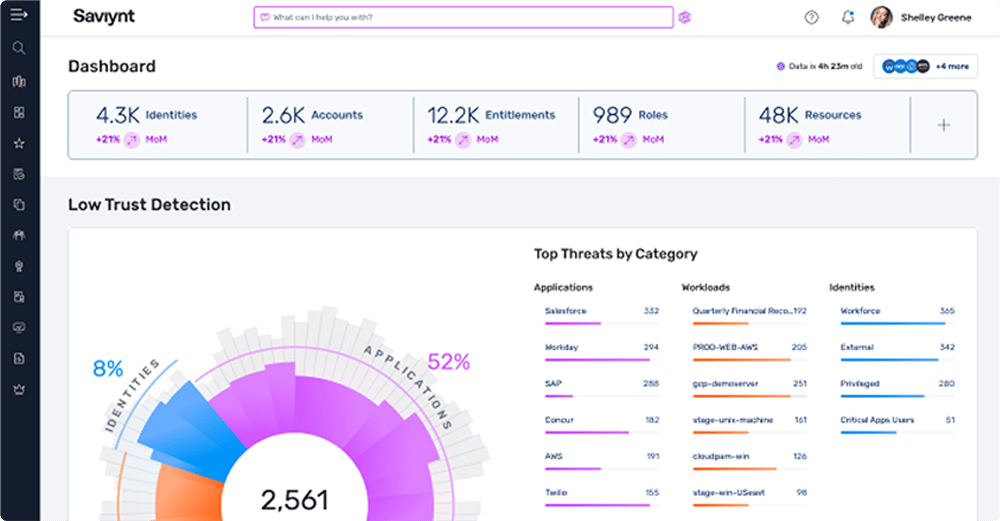Select the Privileged identities entry
The width and height of the screenshot is (1000, 521).
coord(897,389)
